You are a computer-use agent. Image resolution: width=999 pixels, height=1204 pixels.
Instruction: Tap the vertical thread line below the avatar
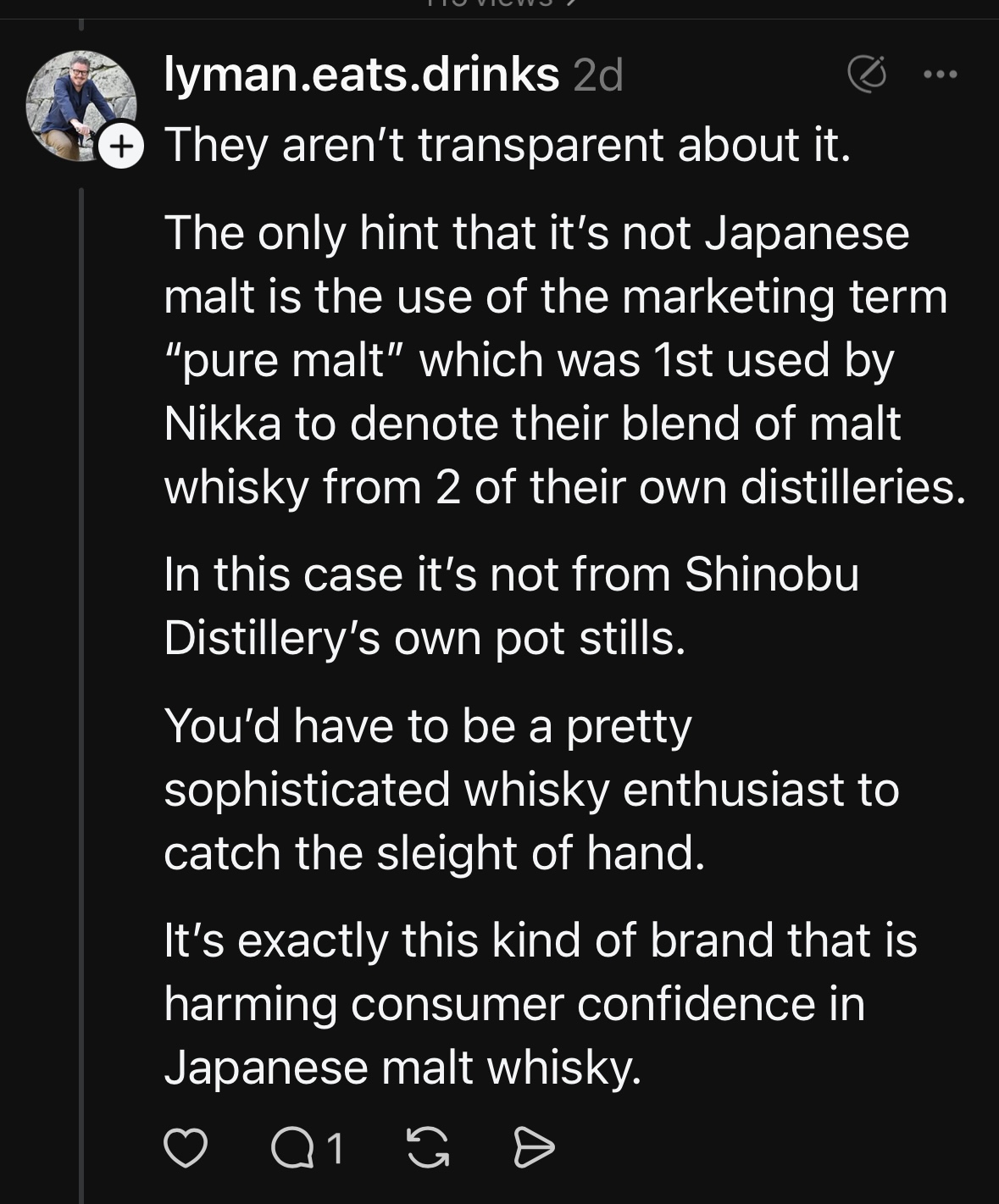82,678
